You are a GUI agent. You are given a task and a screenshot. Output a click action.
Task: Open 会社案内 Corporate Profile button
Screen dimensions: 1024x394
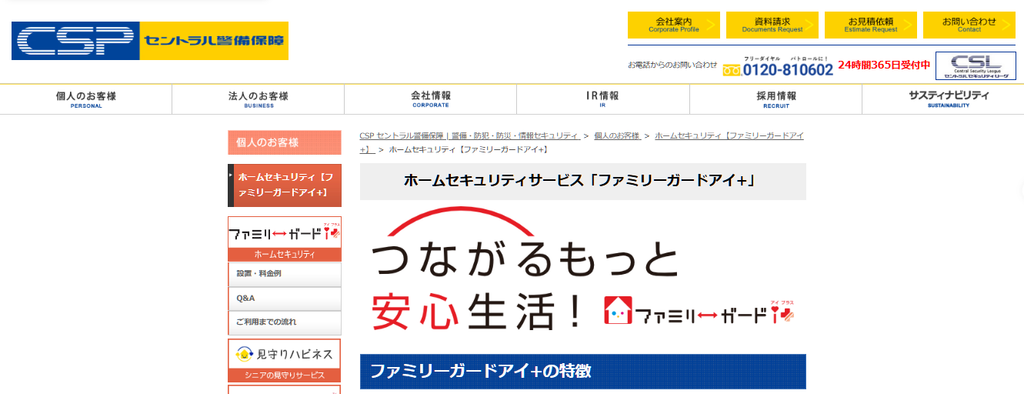coord(673,25)
